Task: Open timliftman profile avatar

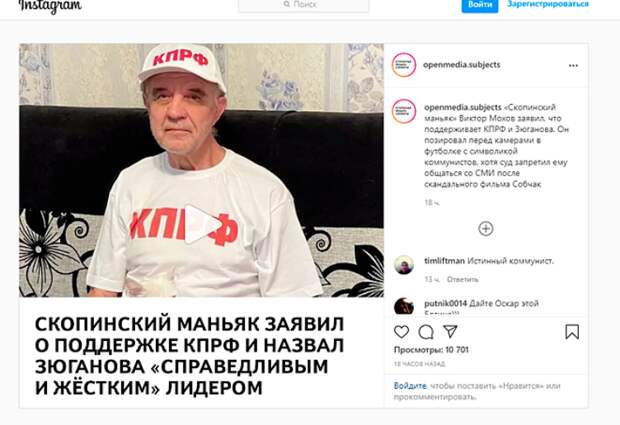Action: click(404, 264)
